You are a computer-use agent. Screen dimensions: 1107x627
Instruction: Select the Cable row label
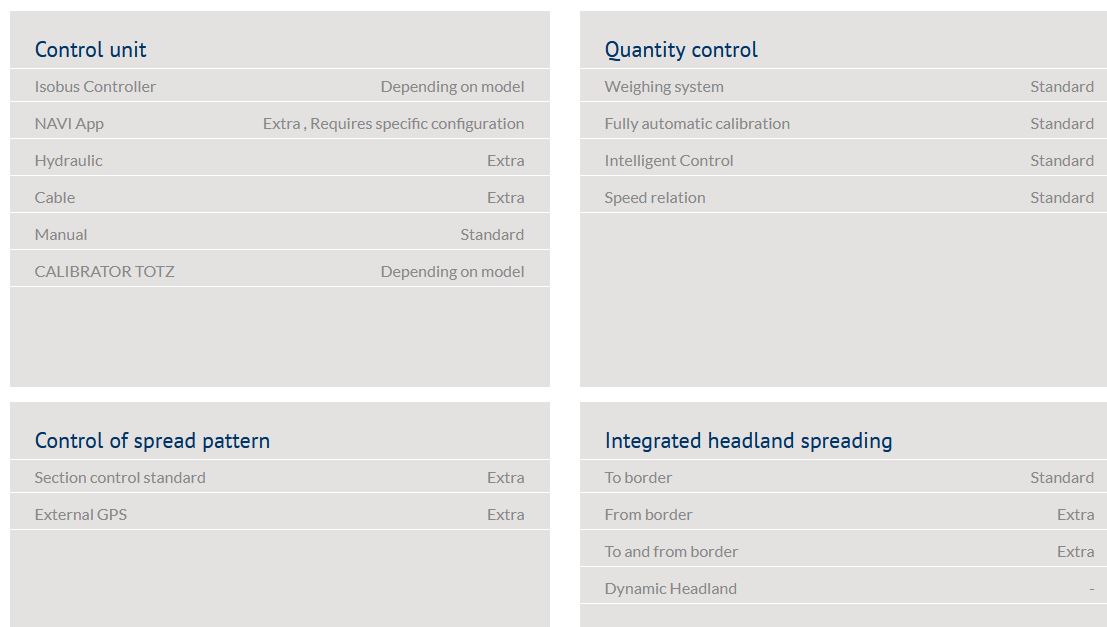pyautogui.click(x=55, y=198)
